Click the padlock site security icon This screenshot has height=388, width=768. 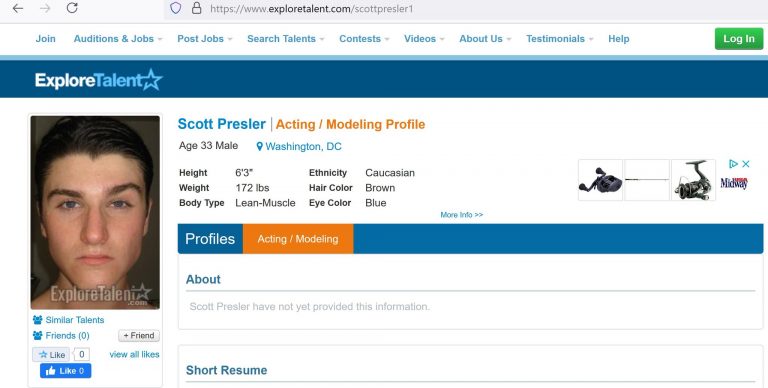pos(196,8)
